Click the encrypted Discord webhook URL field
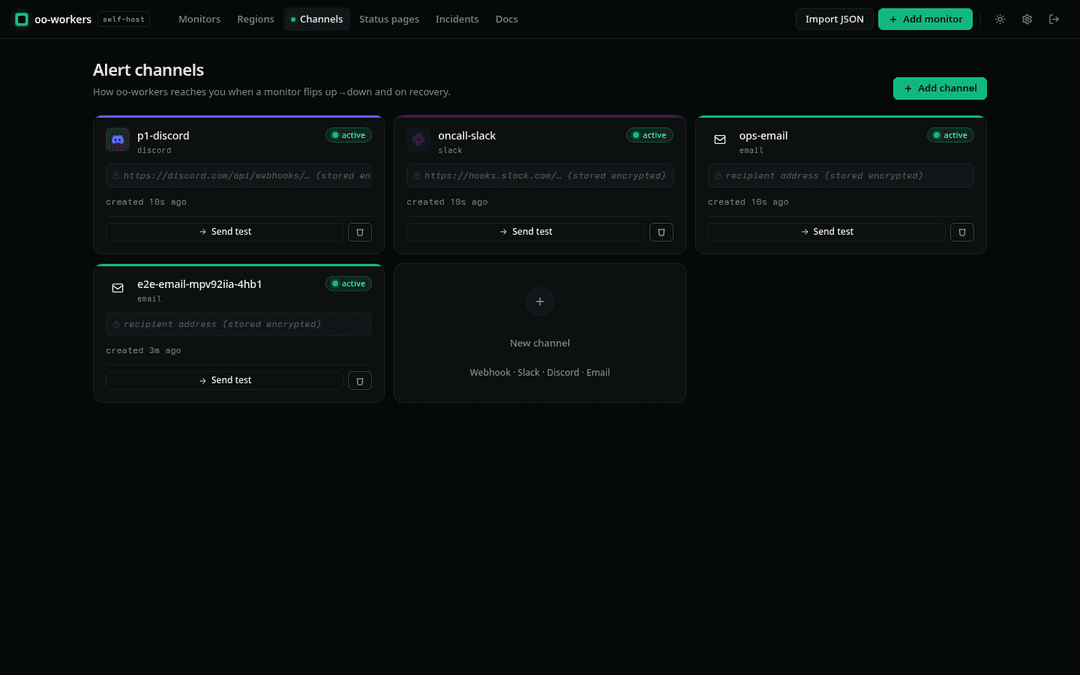 pyautogui.click(x=239, y=176)
